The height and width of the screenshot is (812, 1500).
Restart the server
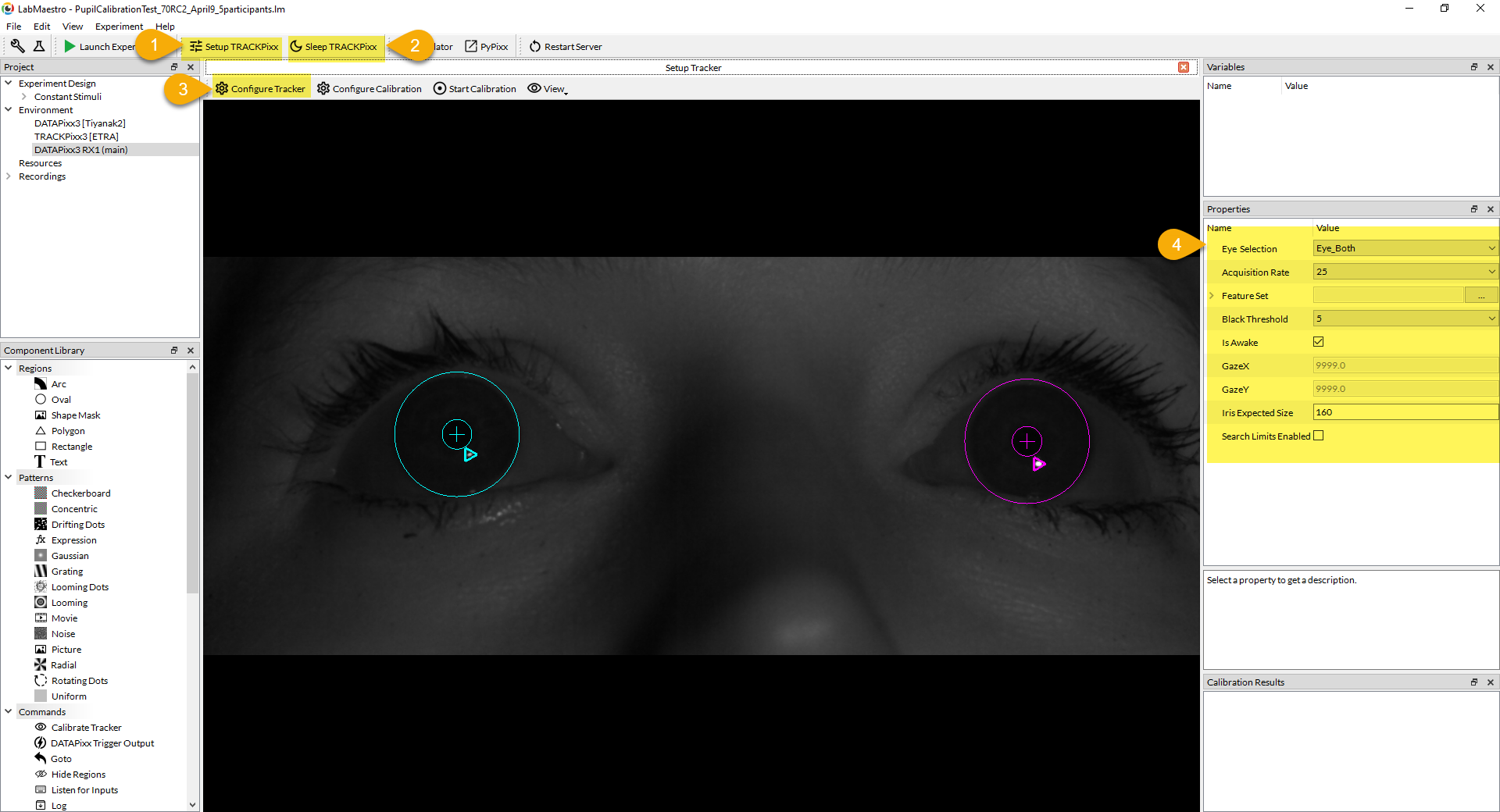[x=566, y=47]
